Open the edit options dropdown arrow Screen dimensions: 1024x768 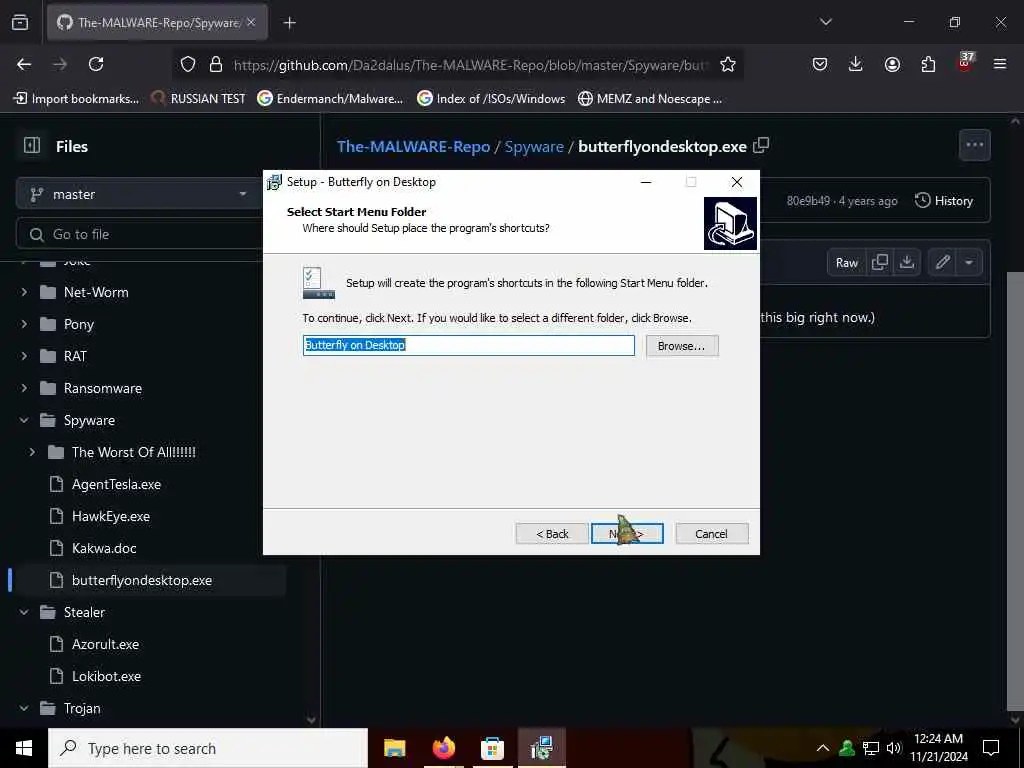[969, 263]
